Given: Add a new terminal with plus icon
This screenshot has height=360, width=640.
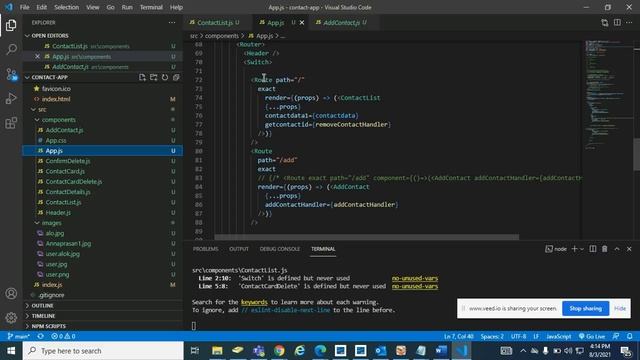Looking at the screenshot, I should pyautogui.click(x=574, y=249).
